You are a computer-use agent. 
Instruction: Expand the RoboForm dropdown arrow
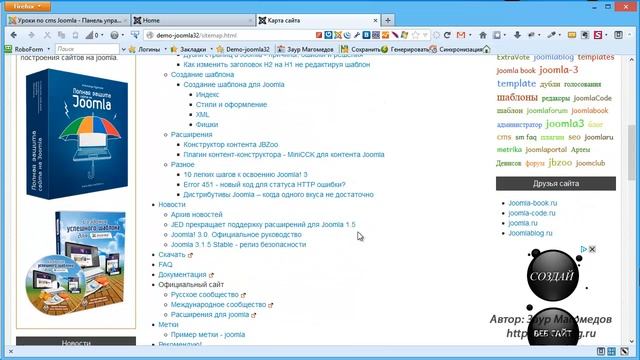click(49, 49)
